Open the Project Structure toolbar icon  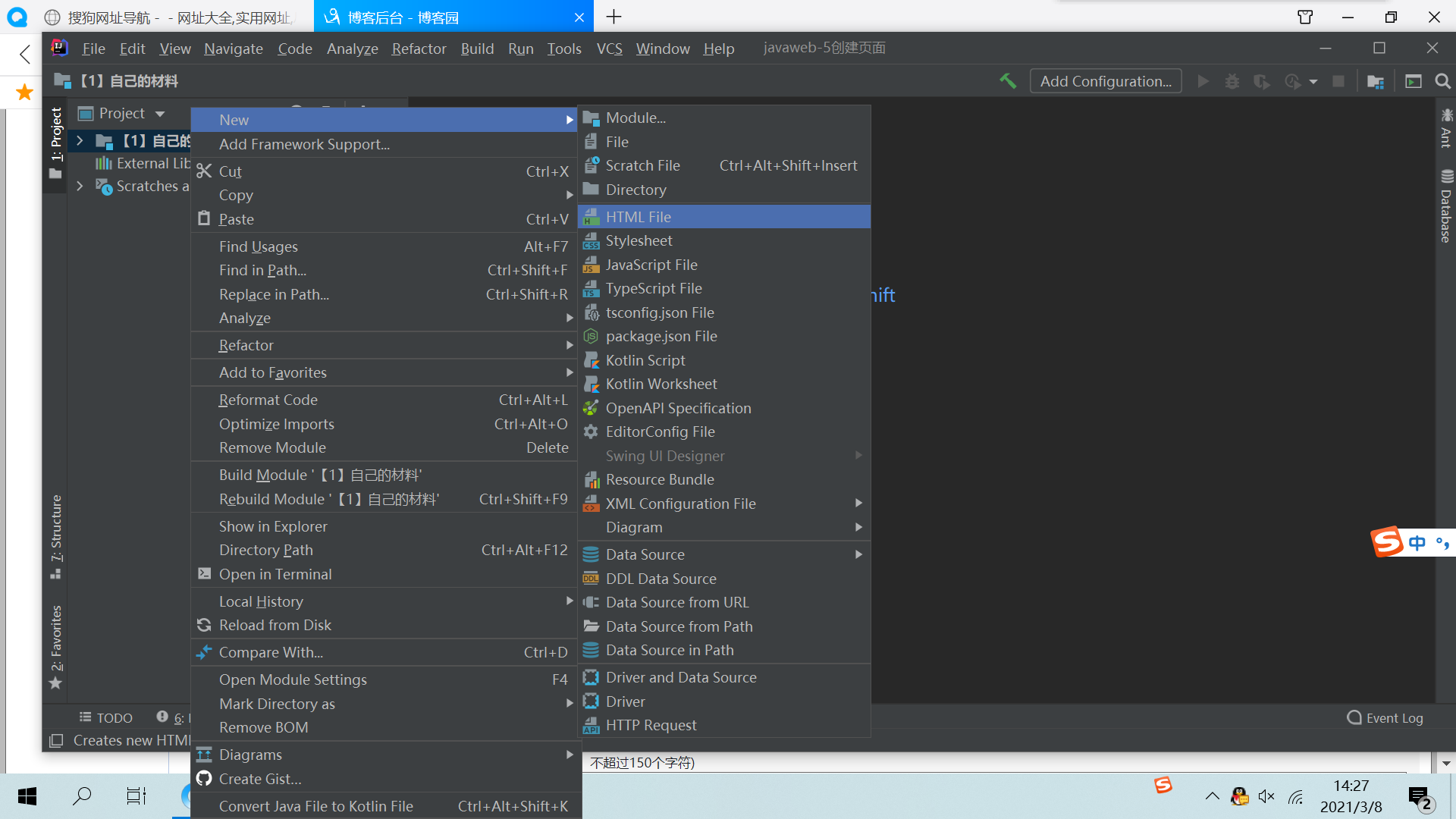[x=1376, y=81]
